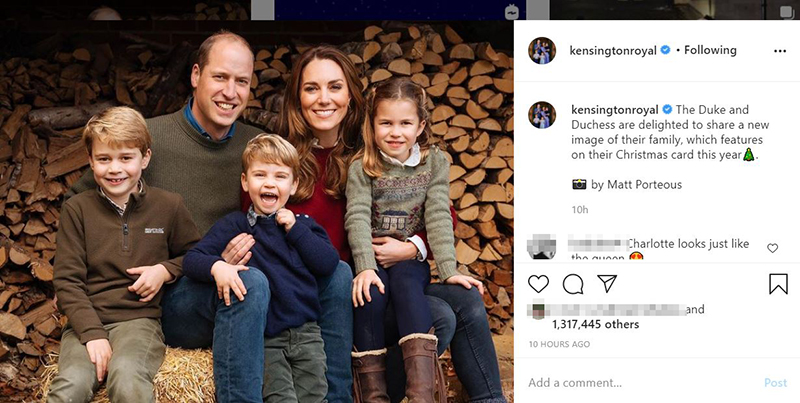
Task: Open kensingtonroyal profile picture in post header
Action: pos(542,51)
